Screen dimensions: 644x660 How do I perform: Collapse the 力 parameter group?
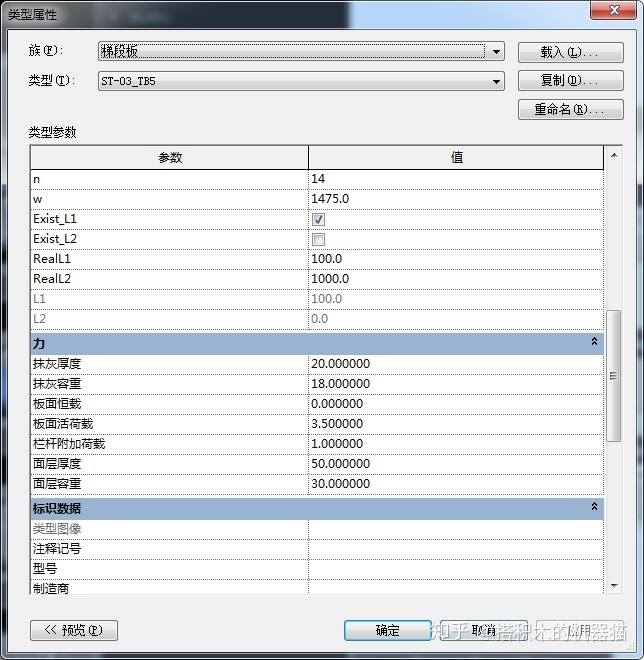click(x=594, y=342)
